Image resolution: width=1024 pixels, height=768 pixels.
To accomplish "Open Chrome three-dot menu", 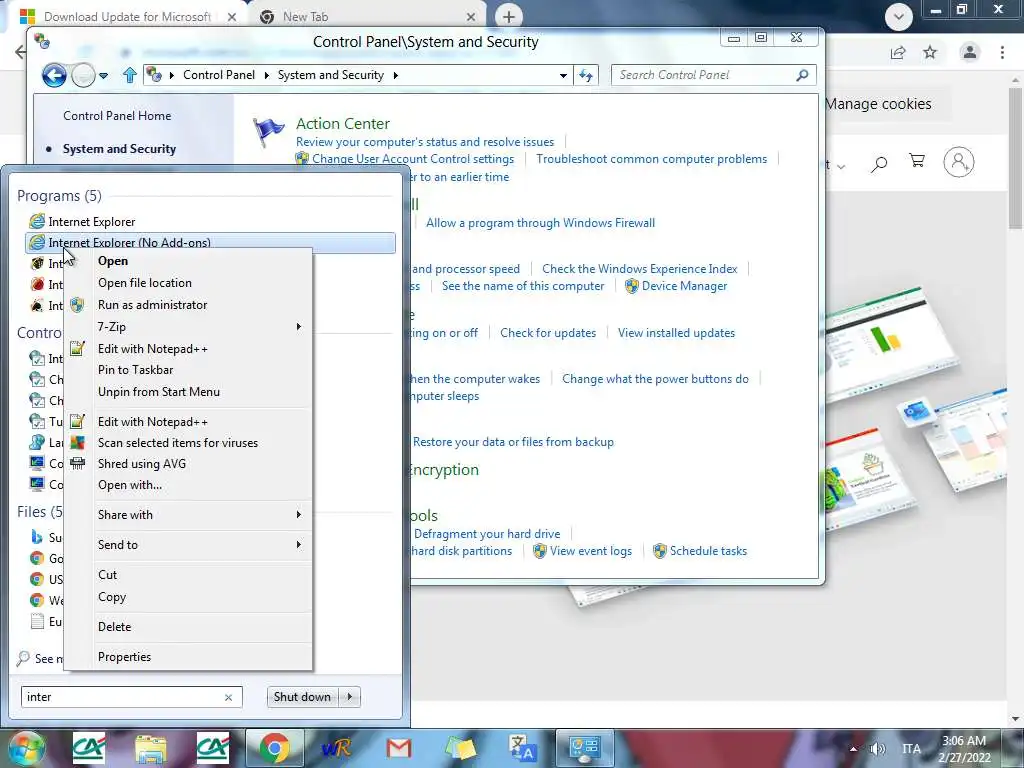I will click(x=1002, y=52).
